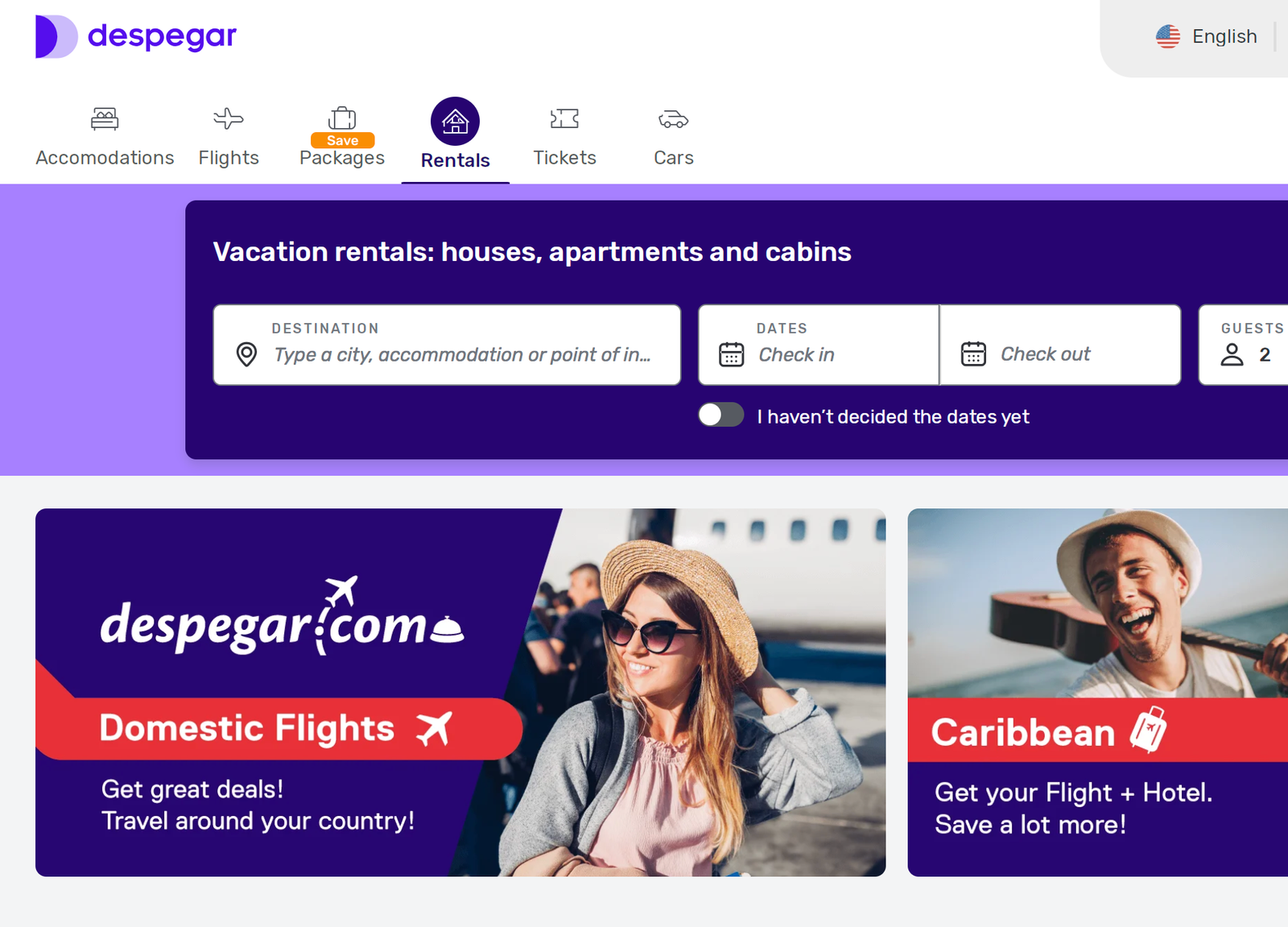Screen dimensions: 1288x927
Task: Open the Packages suitcase icon
Action: pyautogui.click(x=342, y=118)
